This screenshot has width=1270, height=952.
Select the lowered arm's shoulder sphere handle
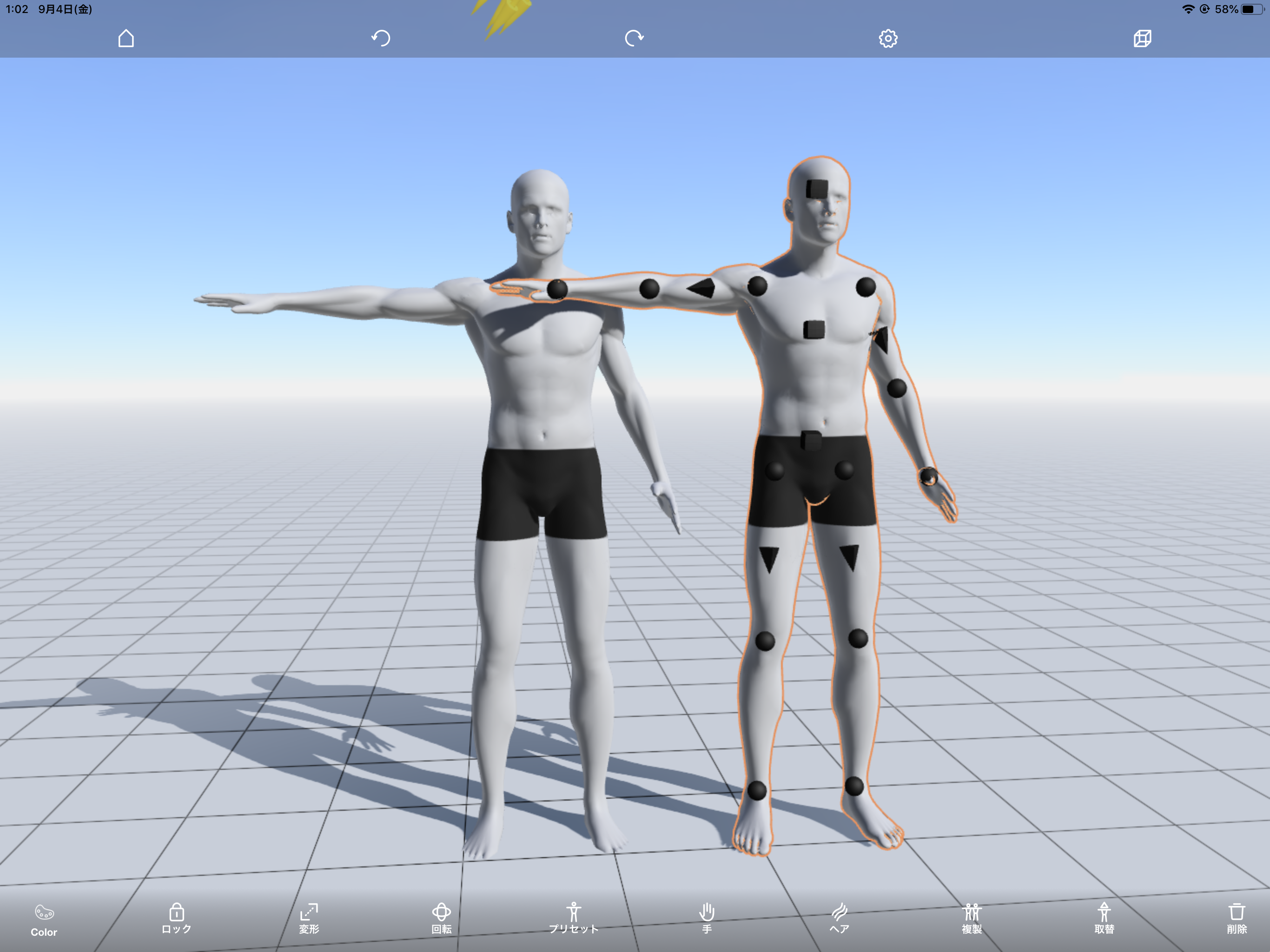click(x=866, y=286)
